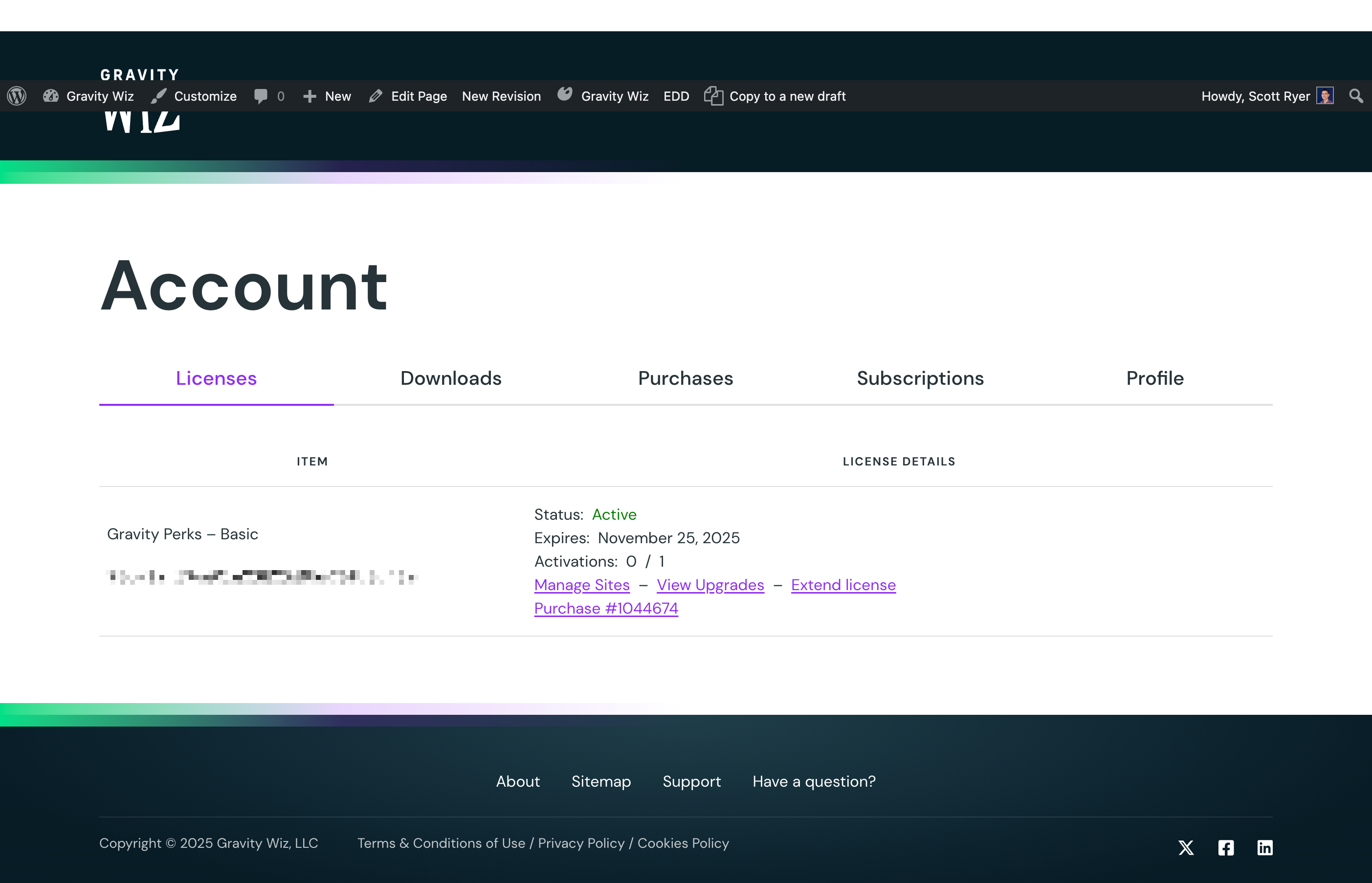
Task: Visit the LinkedIn page icon
Action: [x=1265, y=847]
